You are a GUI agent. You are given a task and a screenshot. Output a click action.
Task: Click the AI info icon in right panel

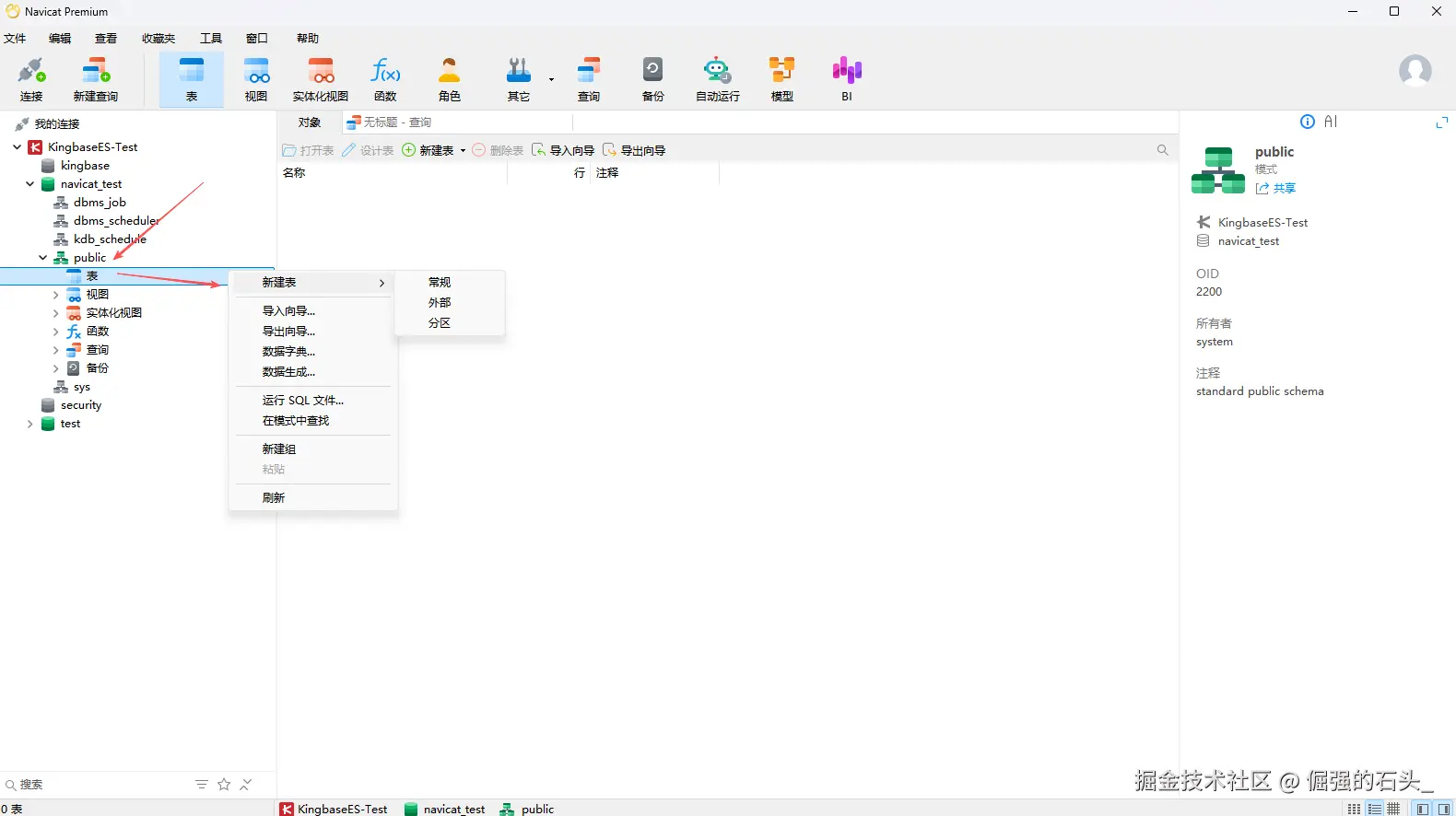click(1308, 122)
